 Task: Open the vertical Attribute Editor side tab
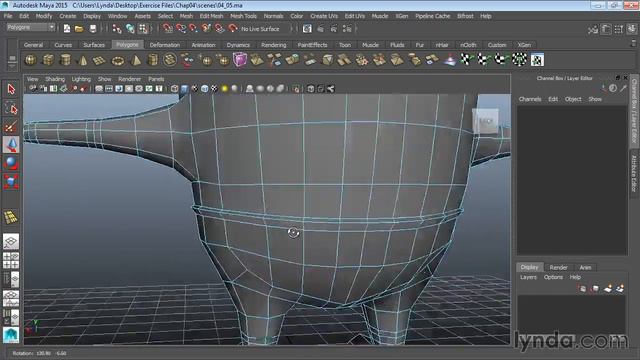click(634, 174)
